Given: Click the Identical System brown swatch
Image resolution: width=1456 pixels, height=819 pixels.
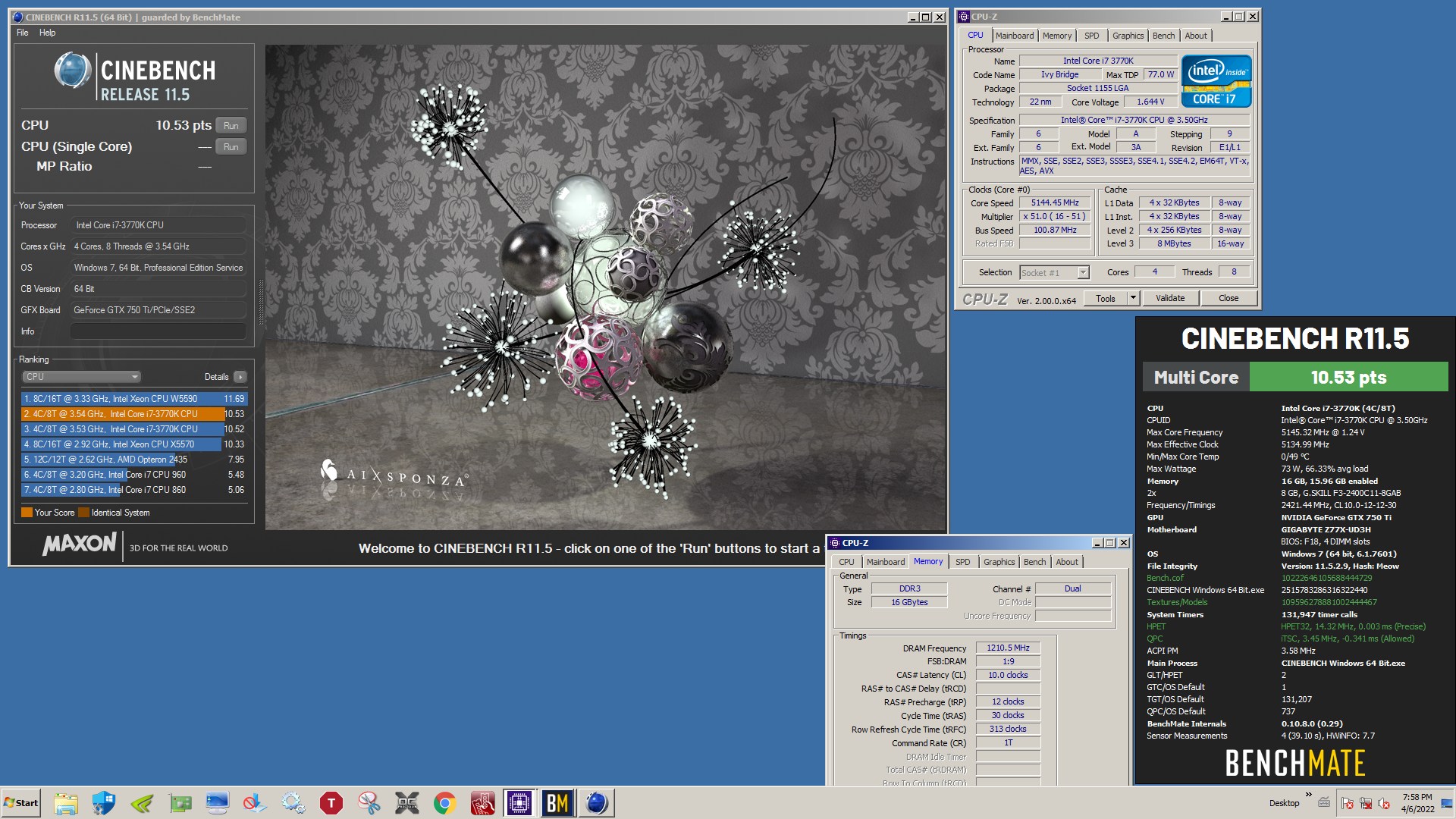Looking at the screenshot, I should point(84,513).
